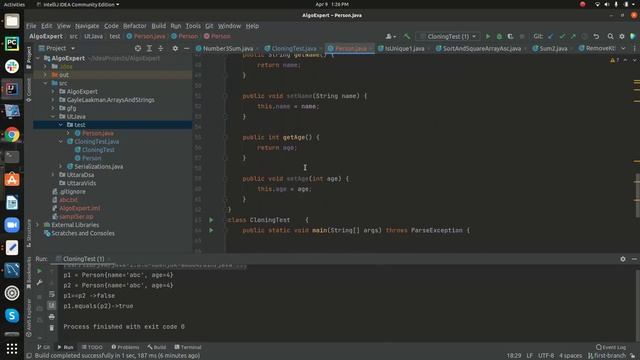Viewport: 640px width, 360px height.
Task: Run main method gutter arrow
Action: coord(211,230)
